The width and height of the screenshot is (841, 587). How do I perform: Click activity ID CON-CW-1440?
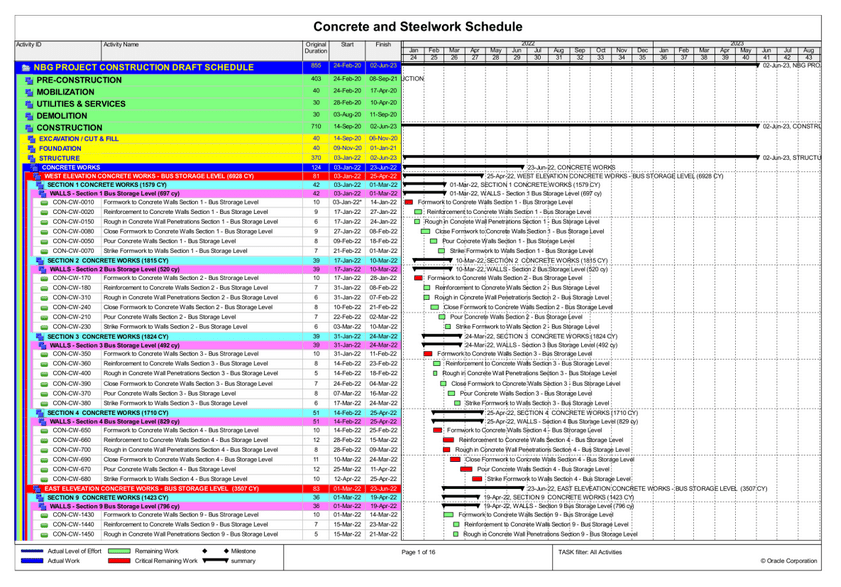tap(73, 525)
